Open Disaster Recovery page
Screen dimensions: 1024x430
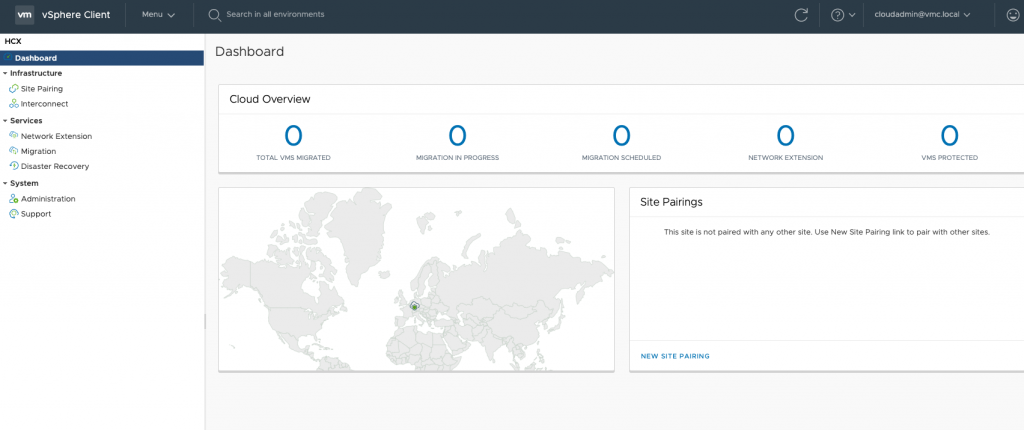[55, 167]
